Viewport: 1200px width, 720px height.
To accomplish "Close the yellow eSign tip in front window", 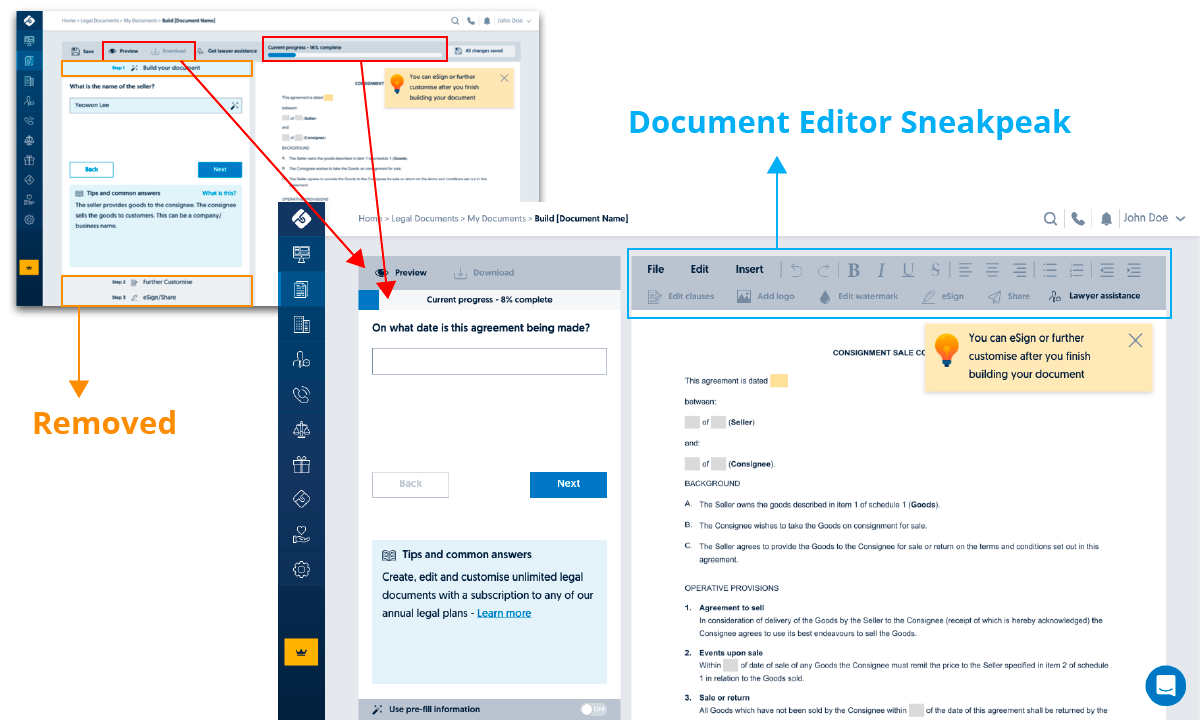I will coord(1135,340).
